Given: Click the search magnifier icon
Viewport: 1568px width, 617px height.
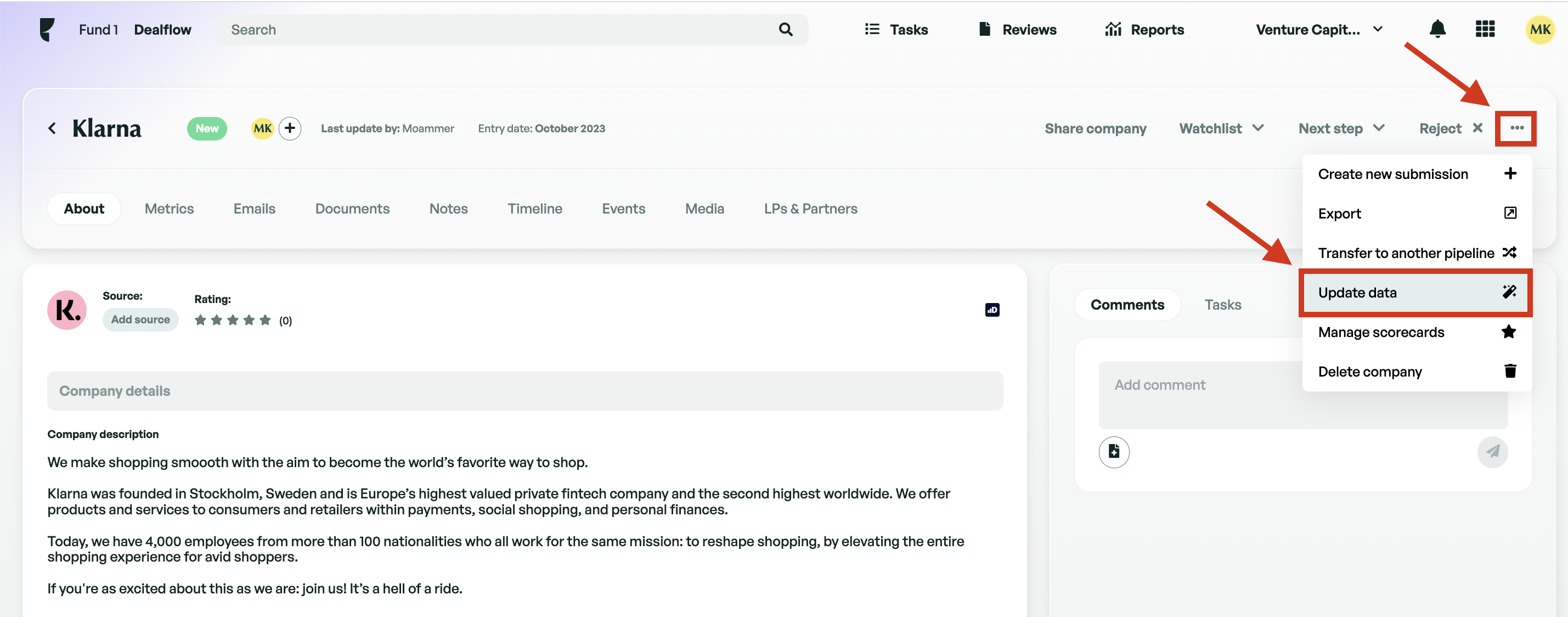Looking at the screenshot, I should point(785,29).
